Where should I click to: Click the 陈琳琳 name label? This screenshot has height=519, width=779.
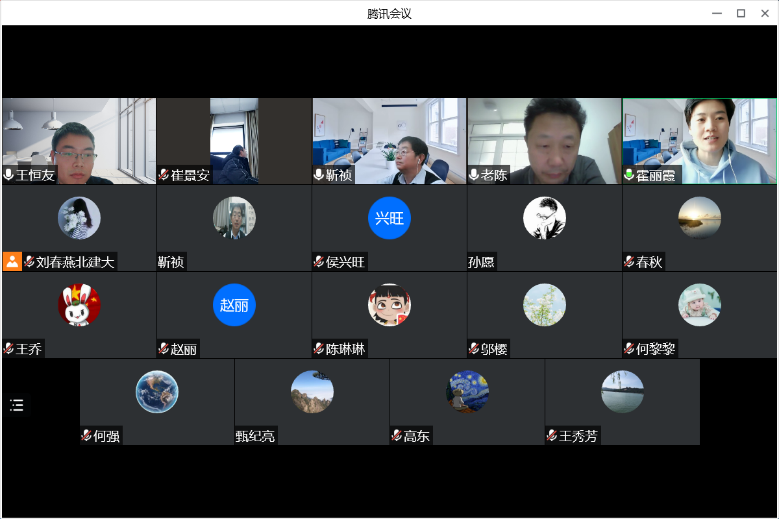[x=345, y=349]
